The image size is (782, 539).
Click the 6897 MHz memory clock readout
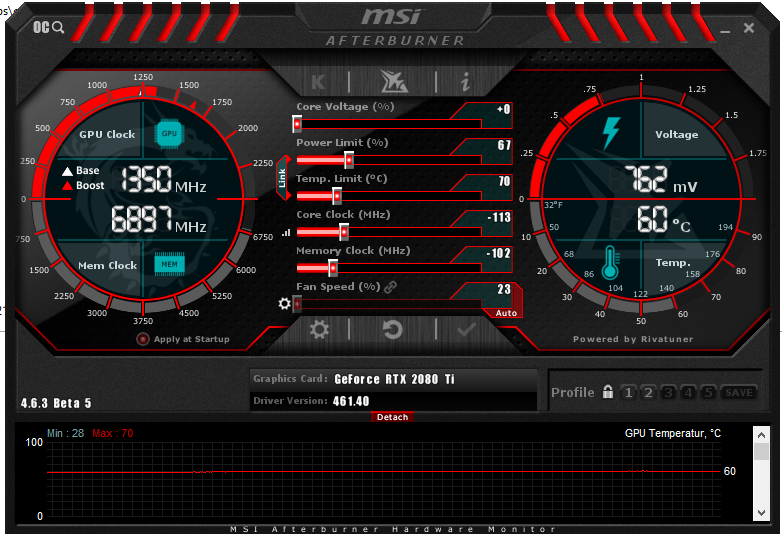pos(159,220)
